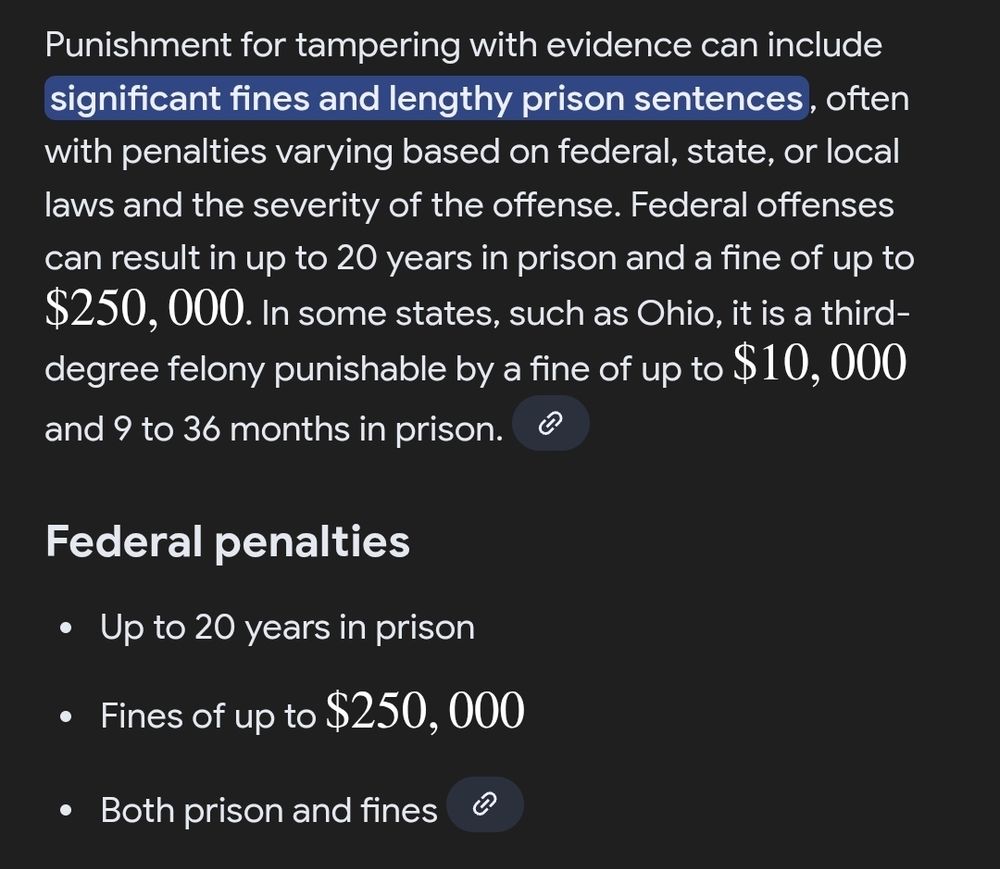Viewport: 1000px width, 869px height.
Task: Click the $10,000 fine amount
Action: [x=820, y=363]
